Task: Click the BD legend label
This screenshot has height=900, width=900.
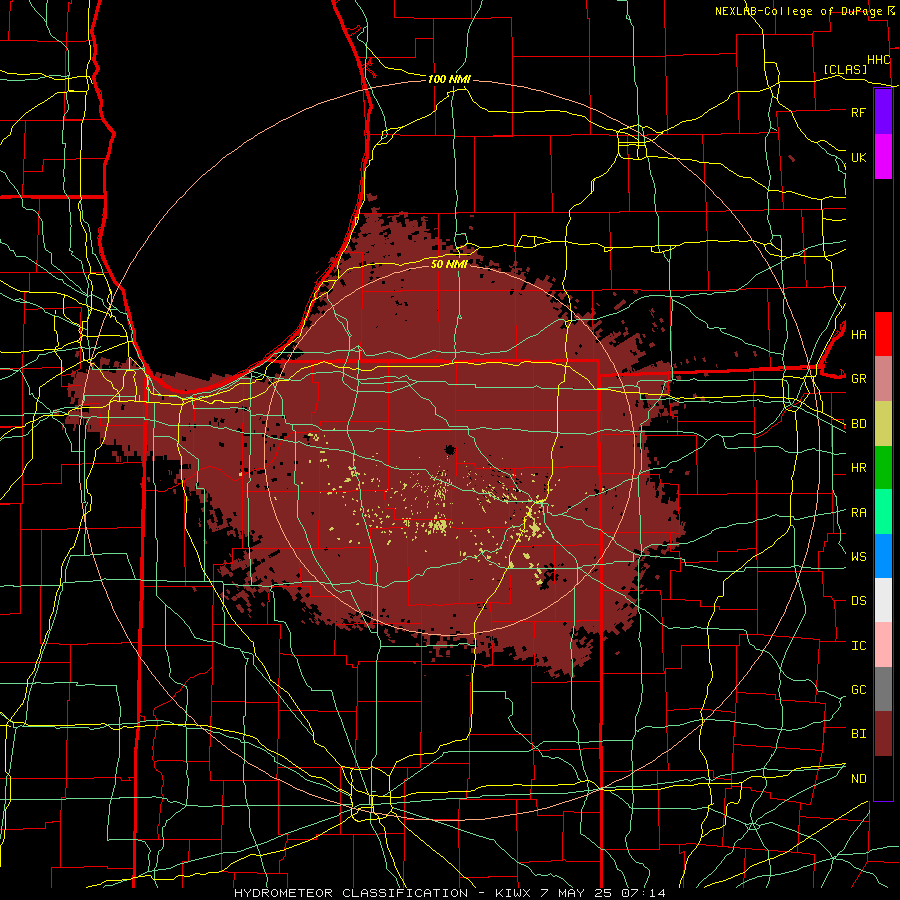Action: pyautogui.click(x=858, y=424)
